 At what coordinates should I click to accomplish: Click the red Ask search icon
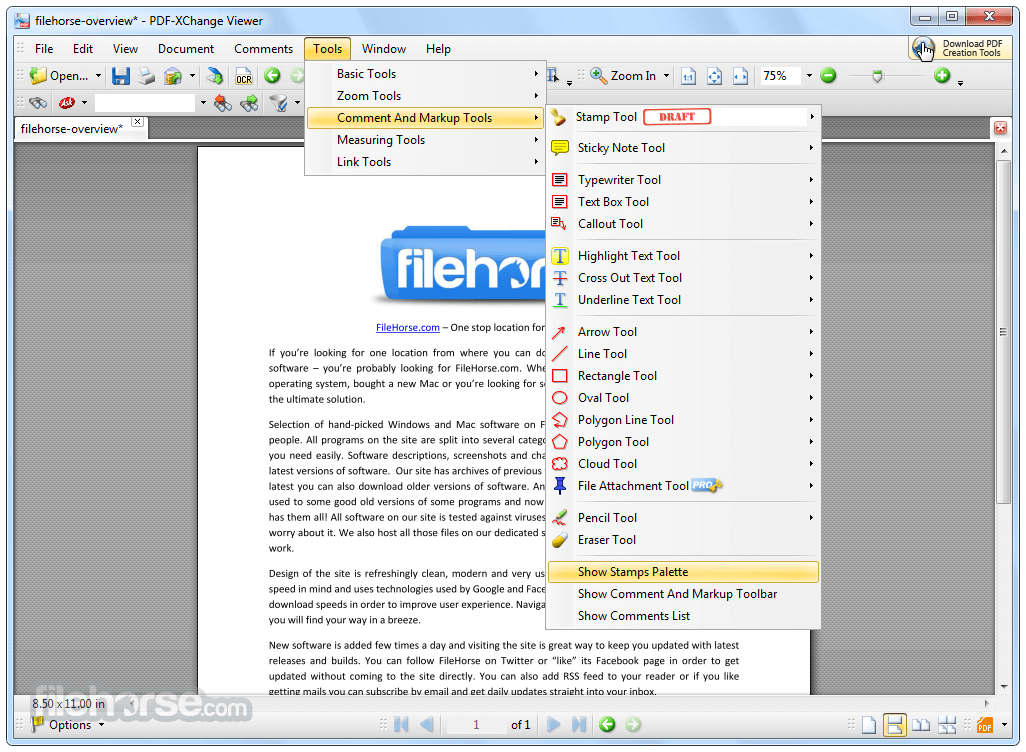click(x=67, y=103)
